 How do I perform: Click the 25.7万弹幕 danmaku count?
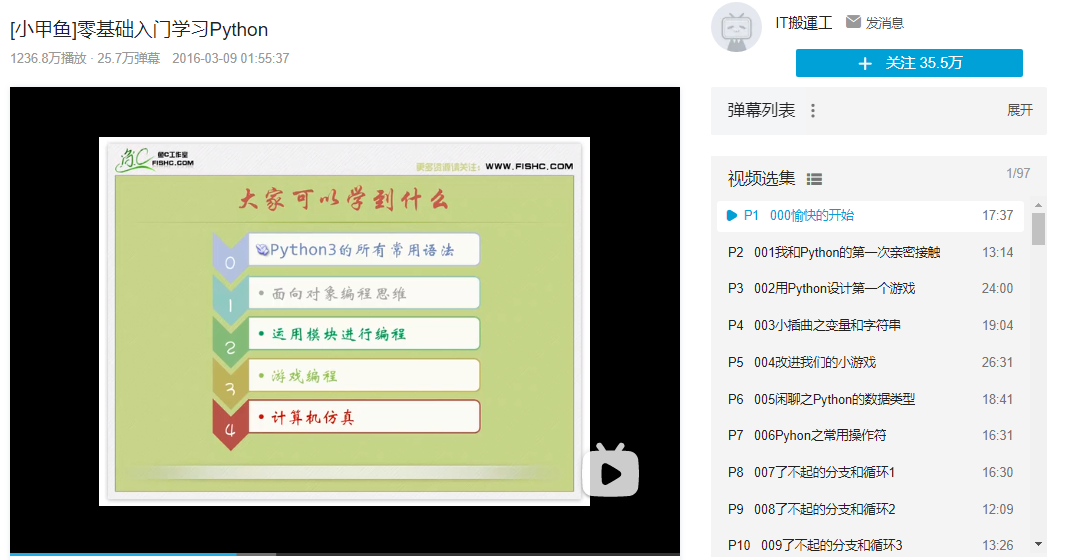128,58
